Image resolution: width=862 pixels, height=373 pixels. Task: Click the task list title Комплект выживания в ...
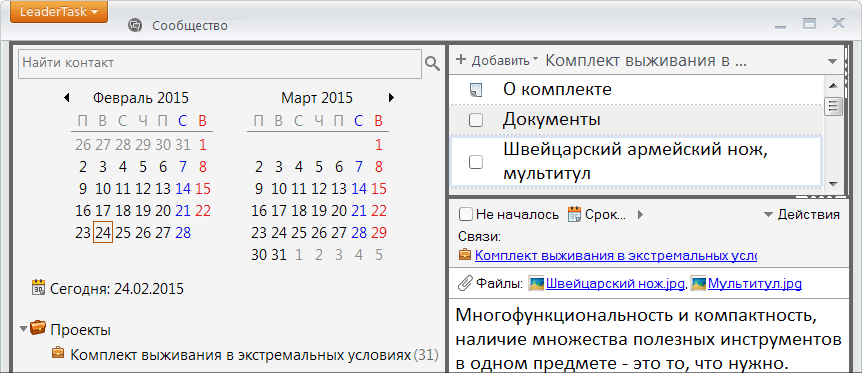(x=646, y=61)
